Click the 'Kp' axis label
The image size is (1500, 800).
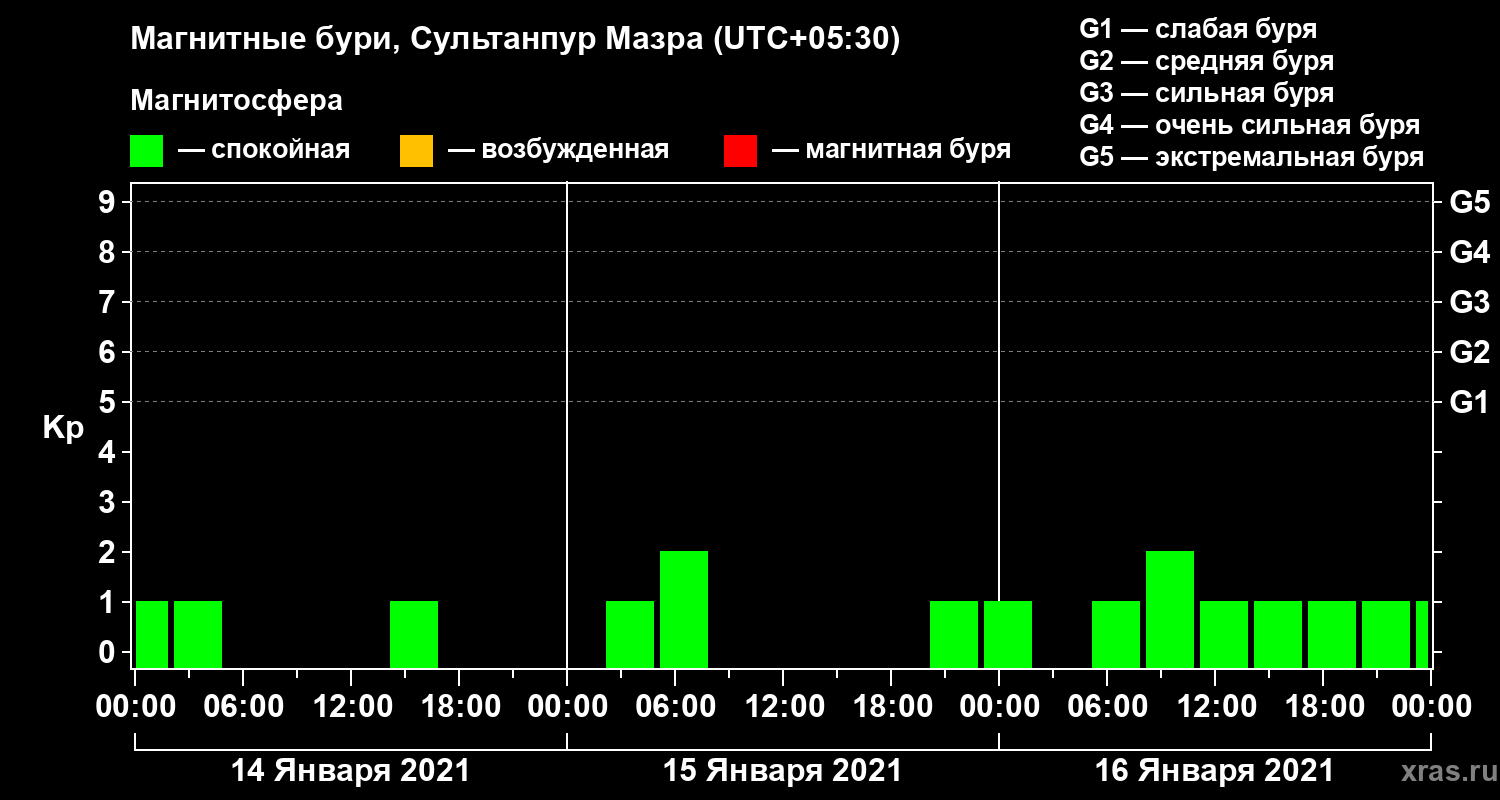(62, 428)
